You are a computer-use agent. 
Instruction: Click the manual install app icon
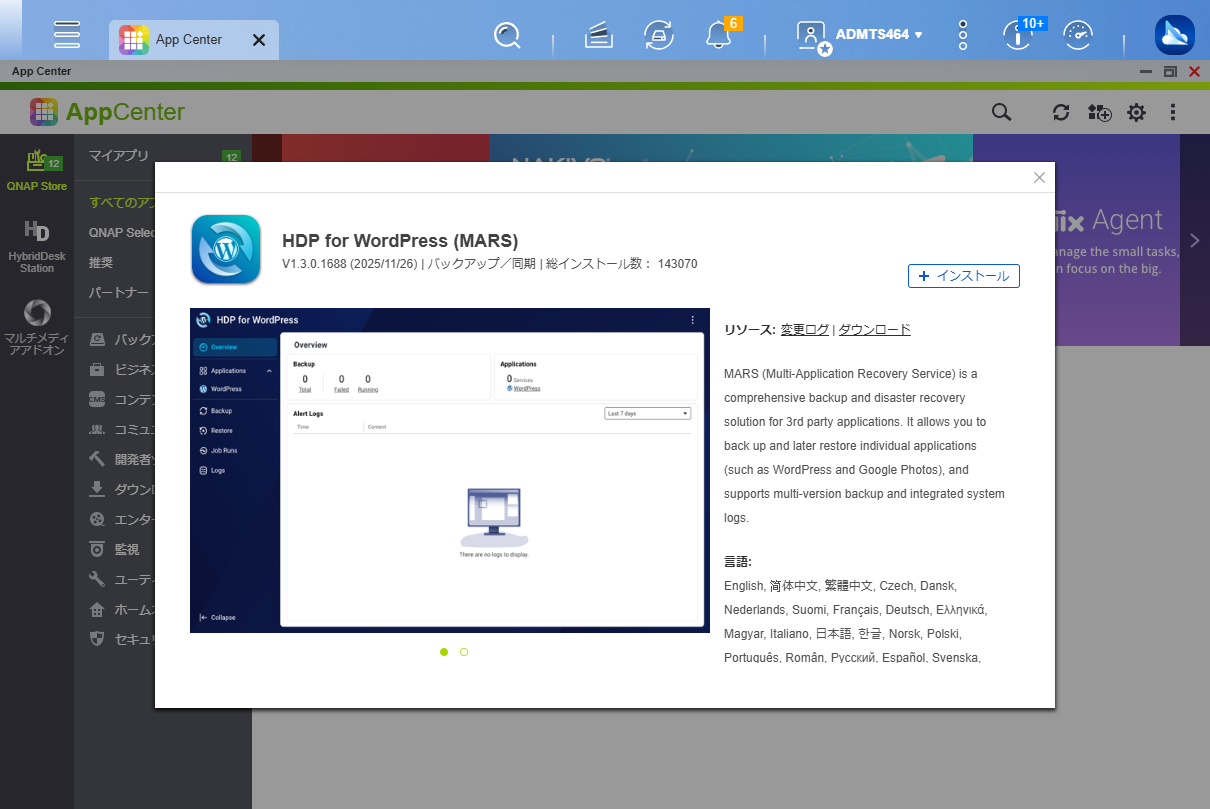(x=1100, y=112)
